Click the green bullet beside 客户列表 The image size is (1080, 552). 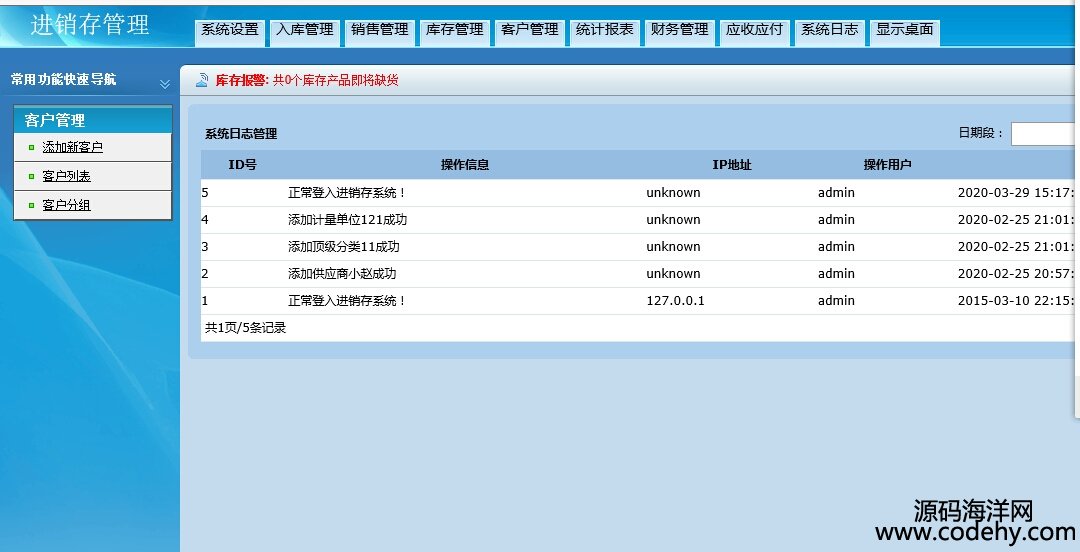pyautogui.click(x=32, y=176)
